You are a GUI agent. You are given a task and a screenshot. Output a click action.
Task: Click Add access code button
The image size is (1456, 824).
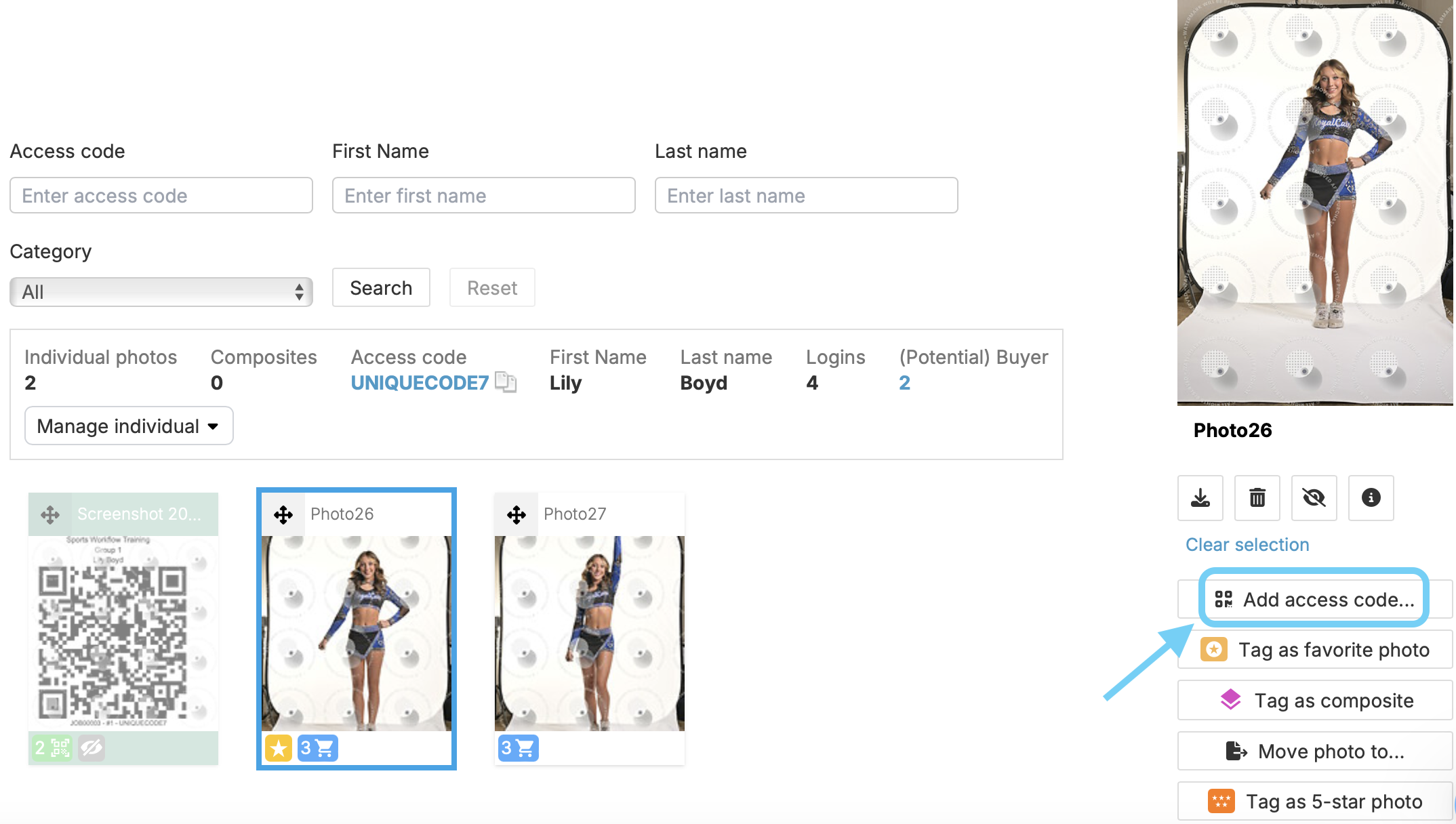pos(1314,599)
